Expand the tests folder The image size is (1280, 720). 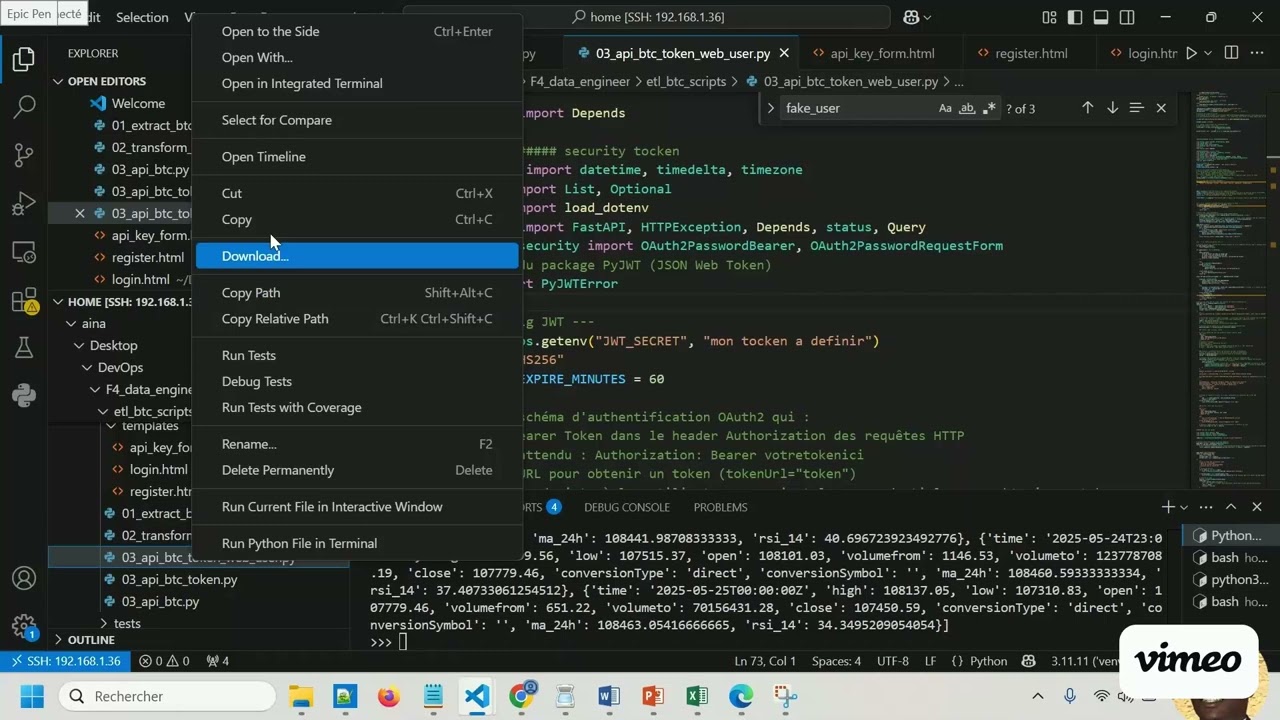[x=127, y=623]
